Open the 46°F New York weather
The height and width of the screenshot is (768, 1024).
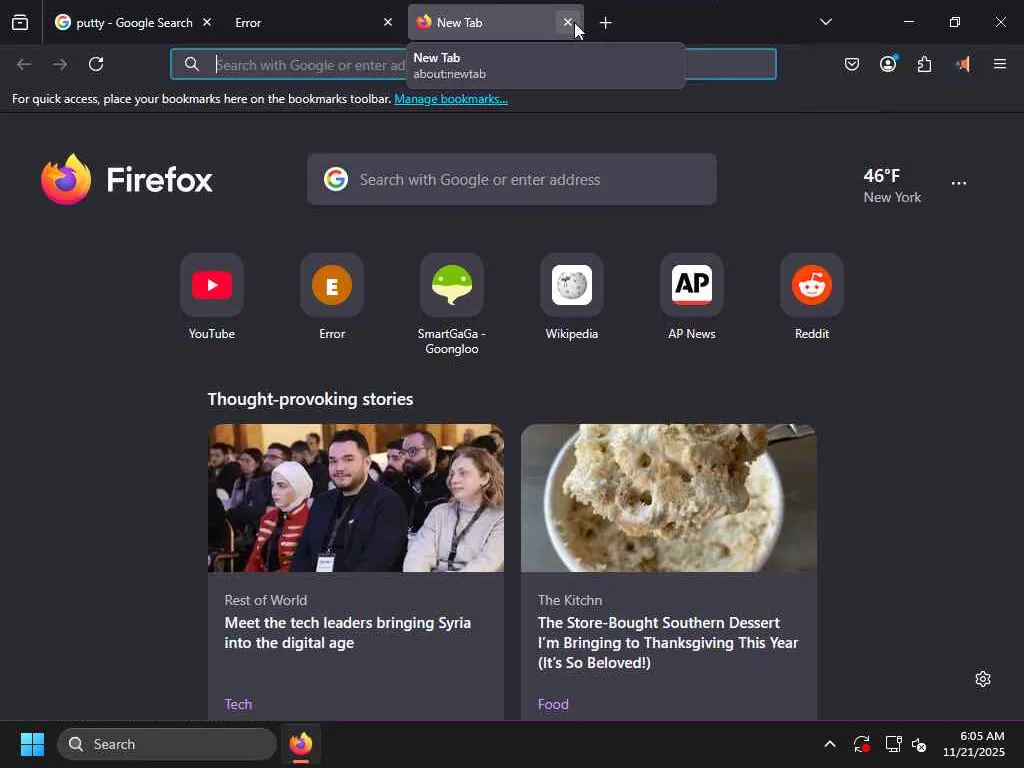pyautogui.click(x=892, y=185)
